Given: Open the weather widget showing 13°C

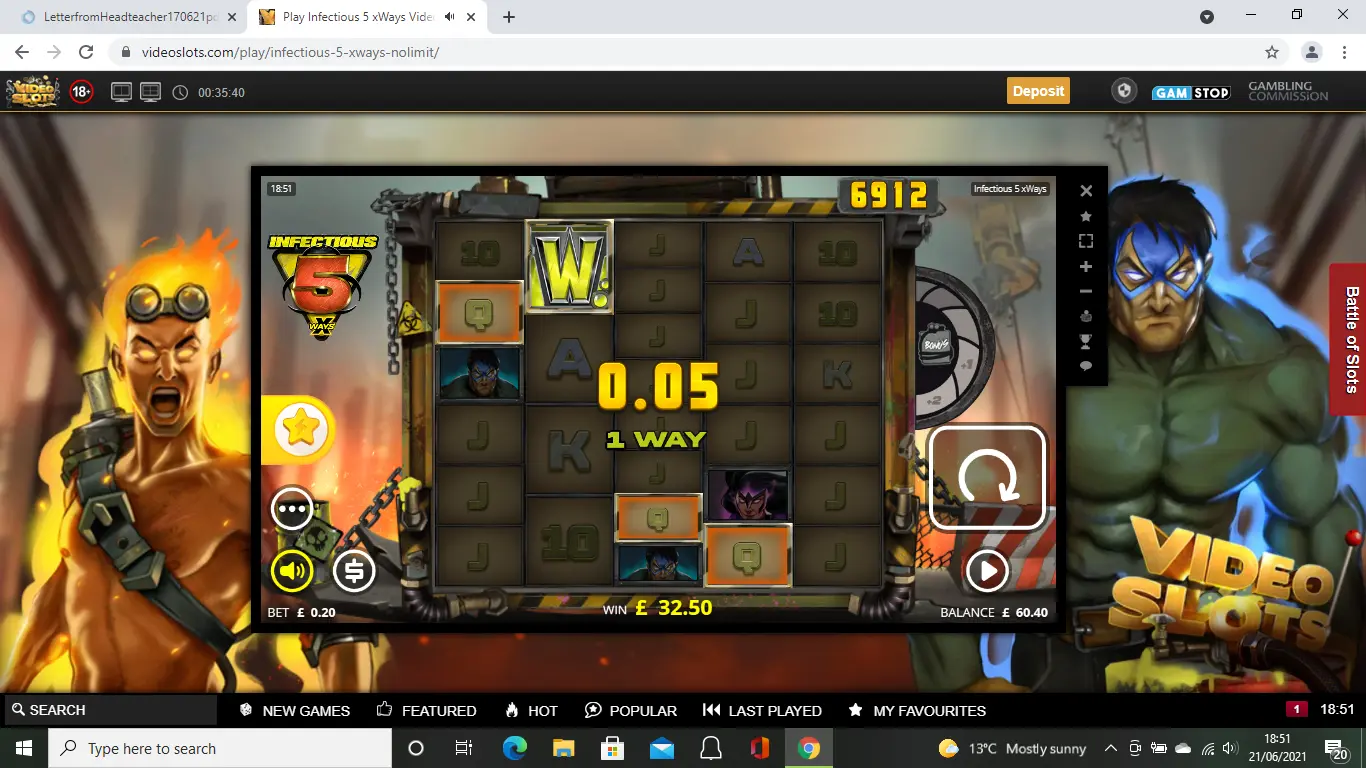Looking at the screenshot, I should click(x=1012, y=748).
